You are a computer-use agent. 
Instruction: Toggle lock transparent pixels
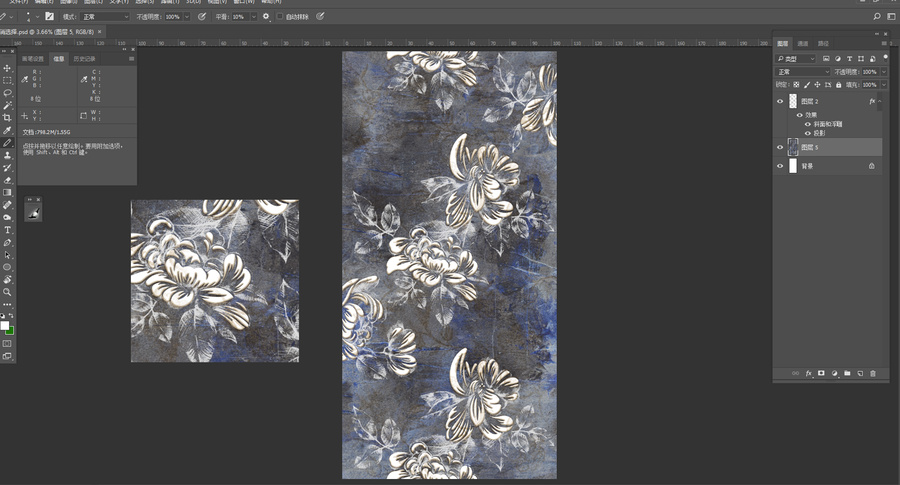[796, 85]
